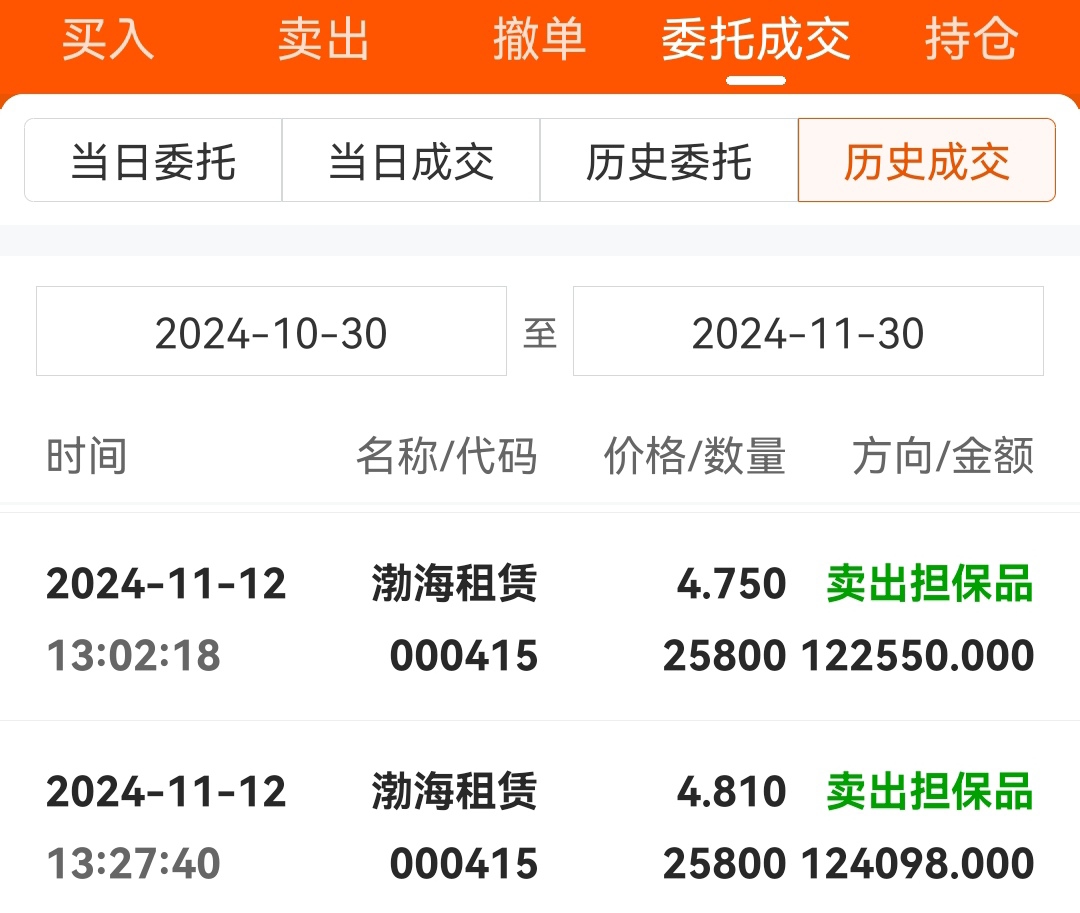
Task: Click the 时间 column header
Action: [x=87, y=456]
